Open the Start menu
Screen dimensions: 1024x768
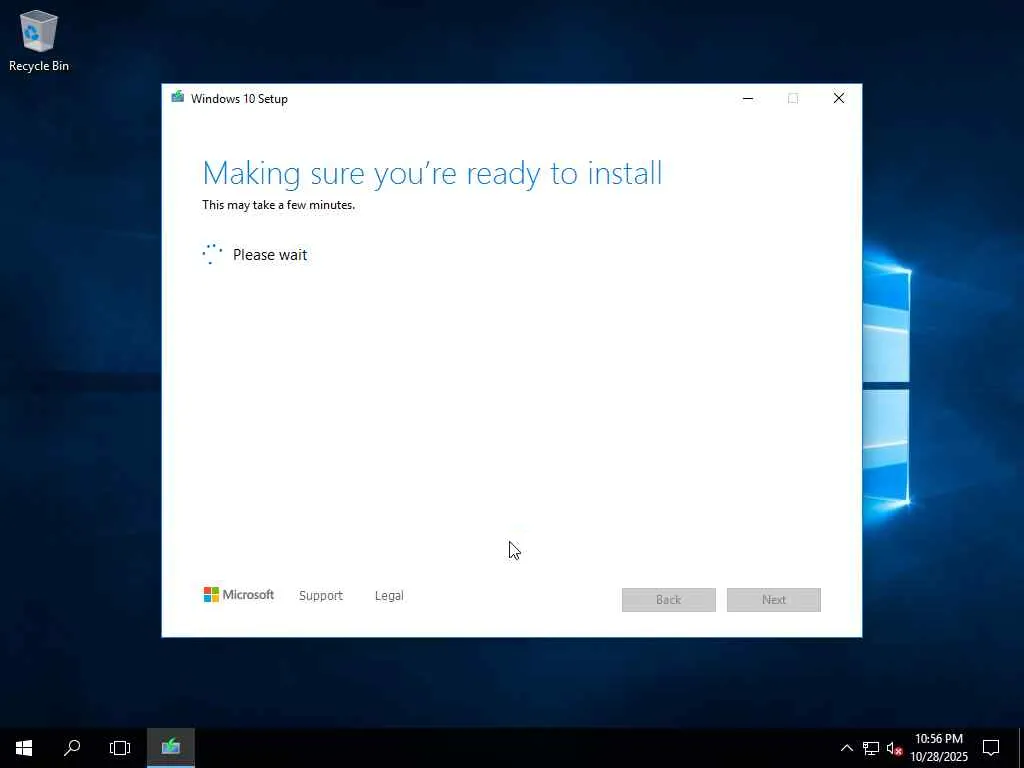click(24, 748)
